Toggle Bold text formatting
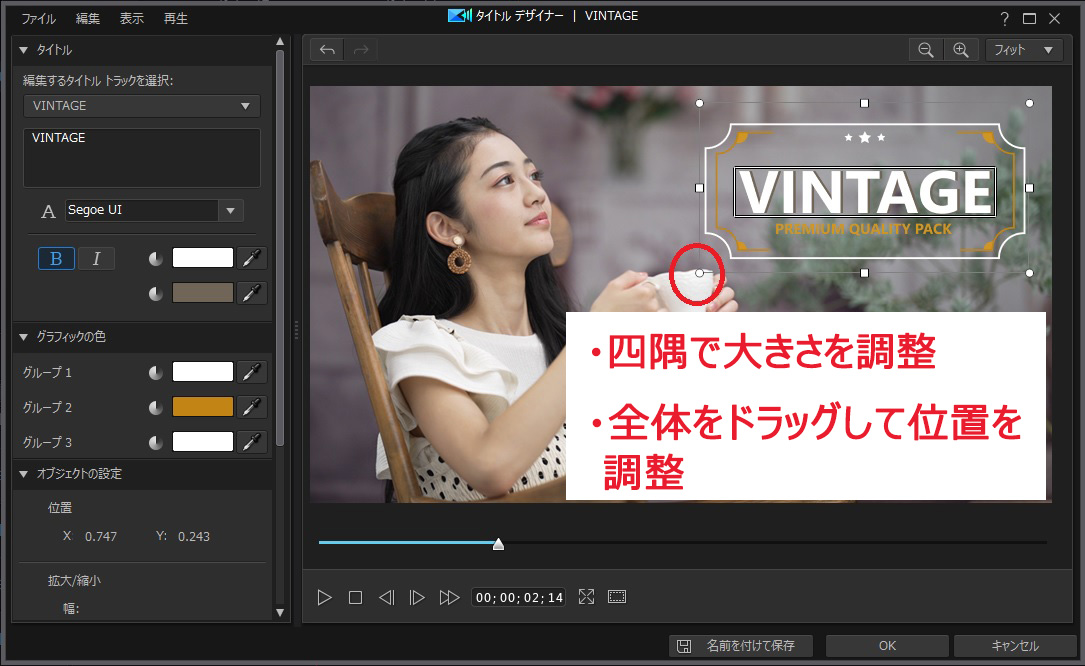This screenshot has width=1085, height=666. coord(56,258)
